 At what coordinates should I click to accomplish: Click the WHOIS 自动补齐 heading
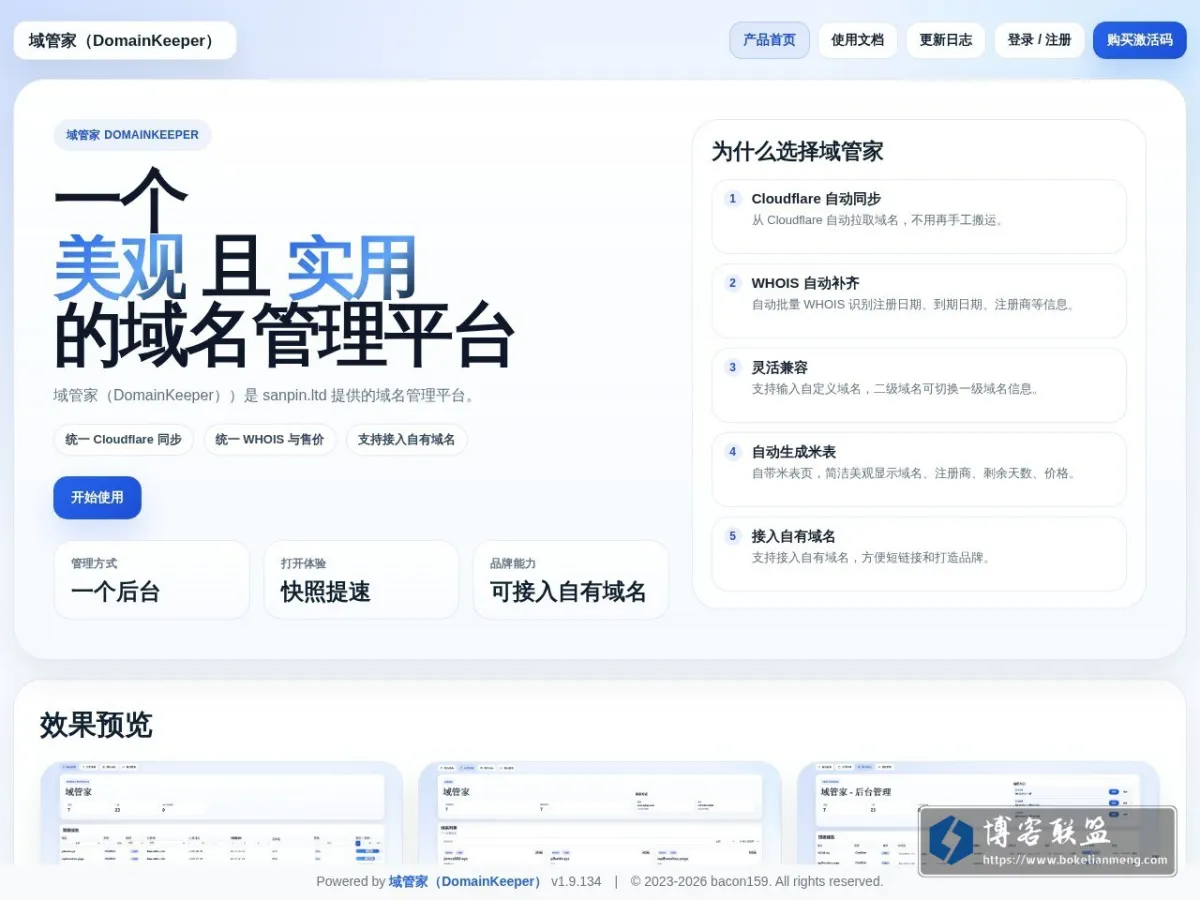(805, 283)
